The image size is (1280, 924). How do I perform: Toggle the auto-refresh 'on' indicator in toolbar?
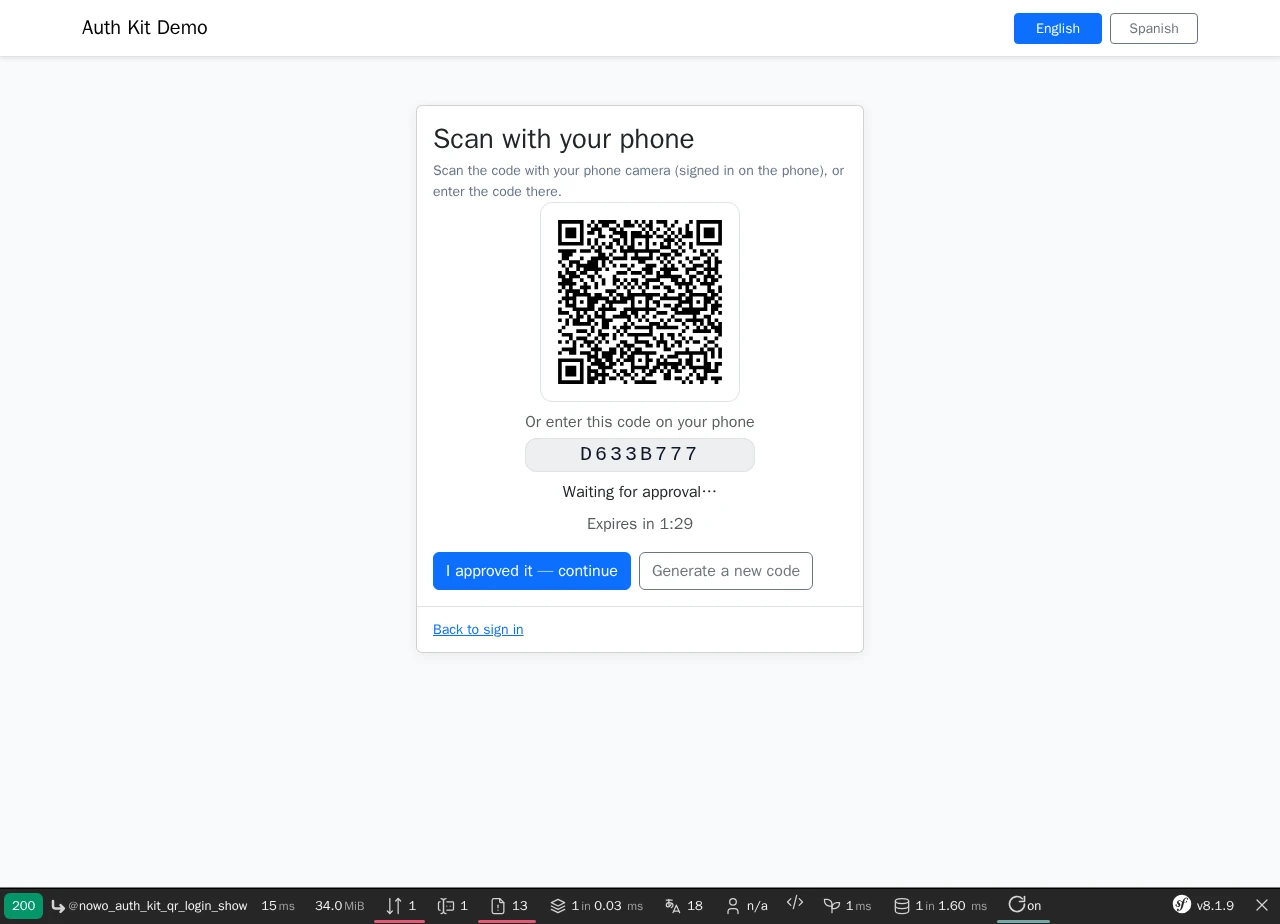1024,906
